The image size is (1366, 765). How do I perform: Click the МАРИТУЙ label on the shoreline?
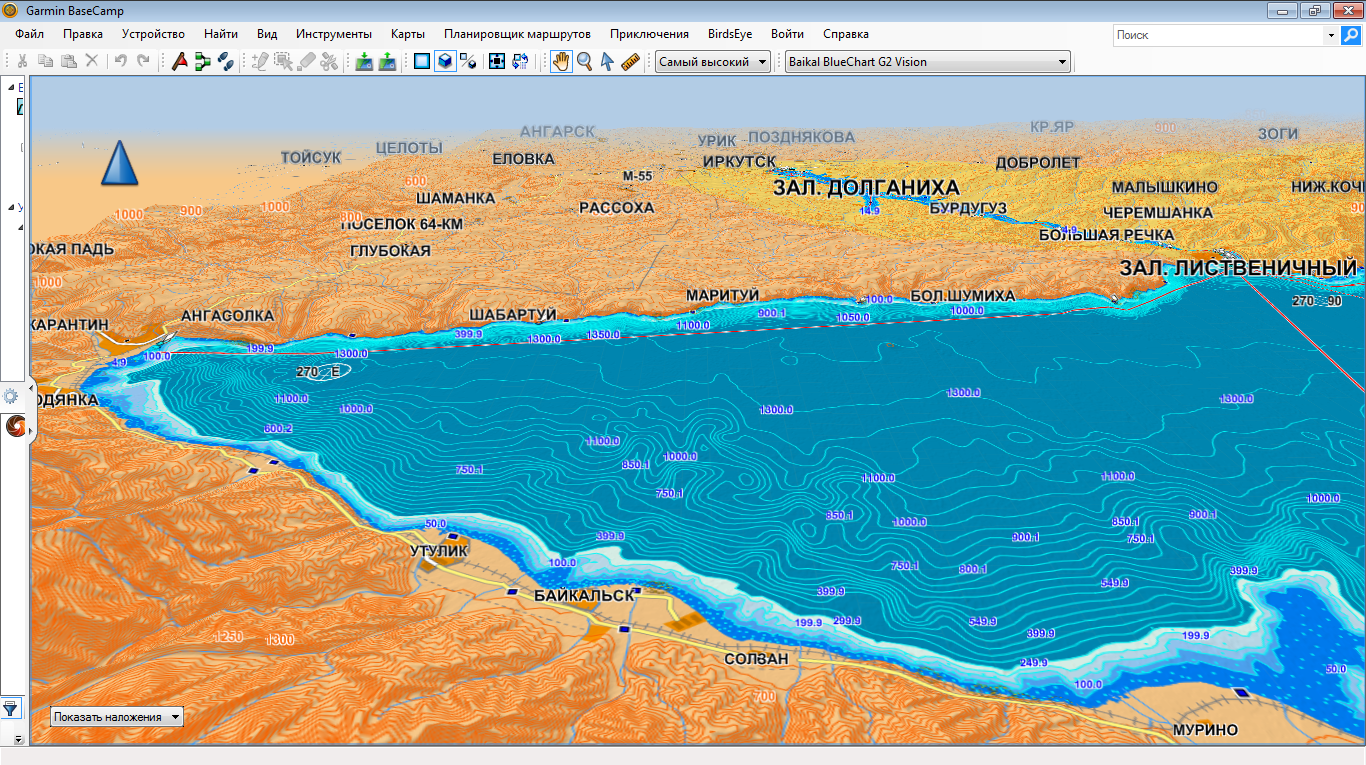pyautogui.click(x=723, y=295)
